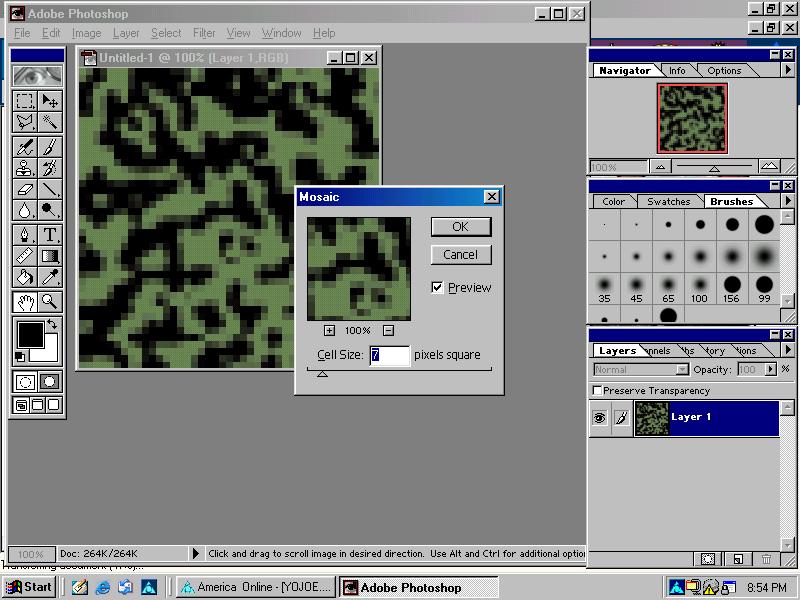Enable Preserve Transparency in the Layers palette
The width and height of the screenshot is (800, 600).
click(x=597, y=390)
